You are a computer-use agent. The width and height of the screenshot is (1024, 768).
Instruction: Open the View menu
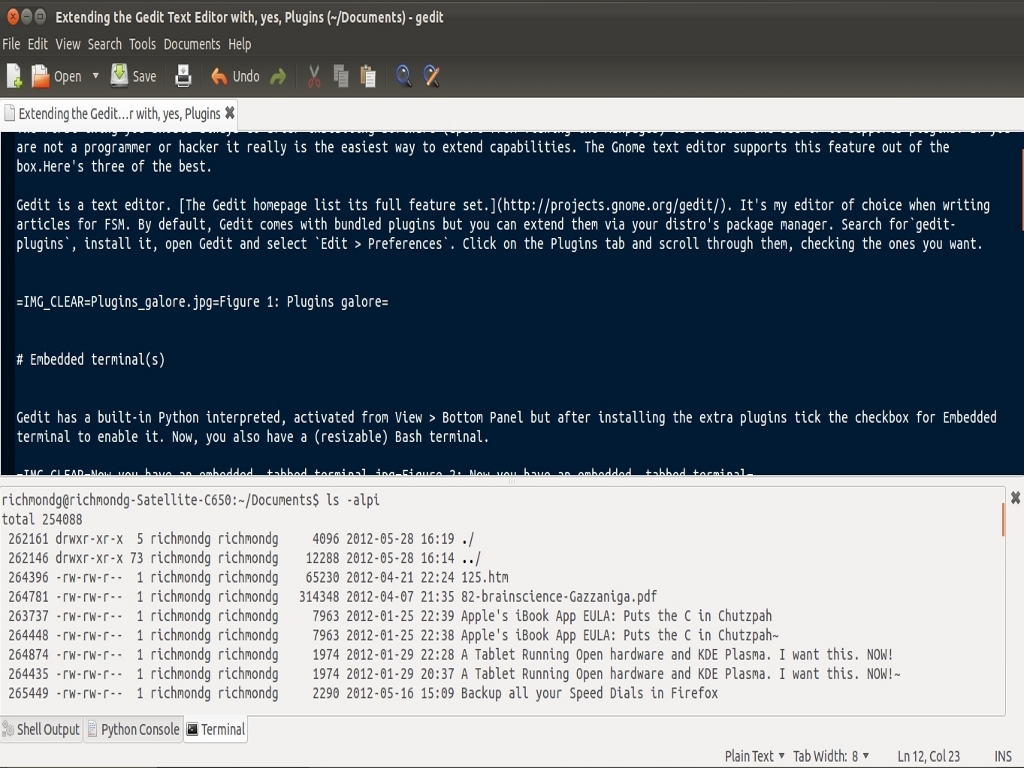point(68,44)
